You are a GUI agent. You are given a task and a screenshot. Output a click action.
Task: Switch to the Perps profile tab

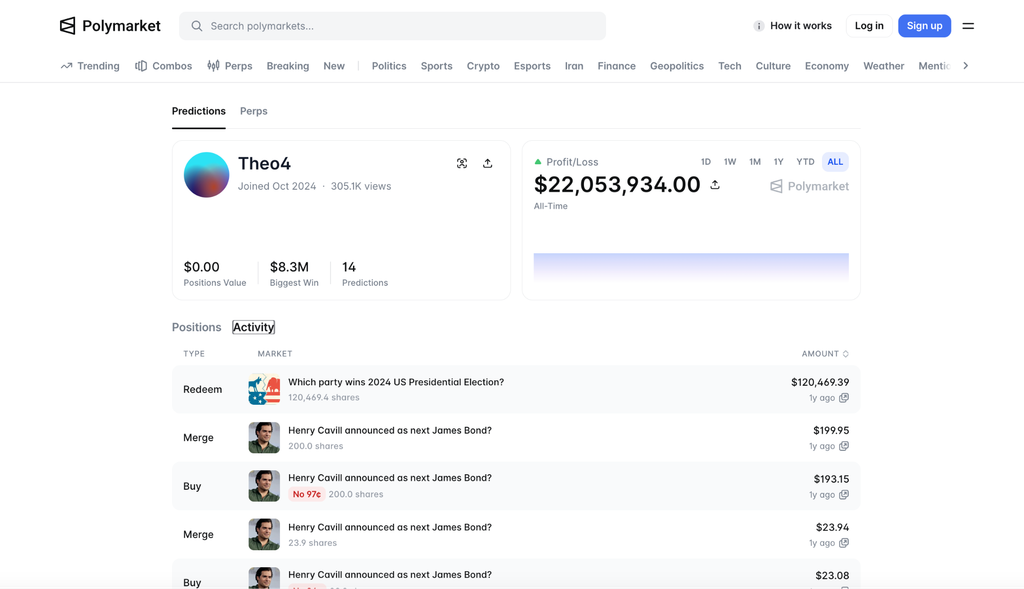click(253, 111)
